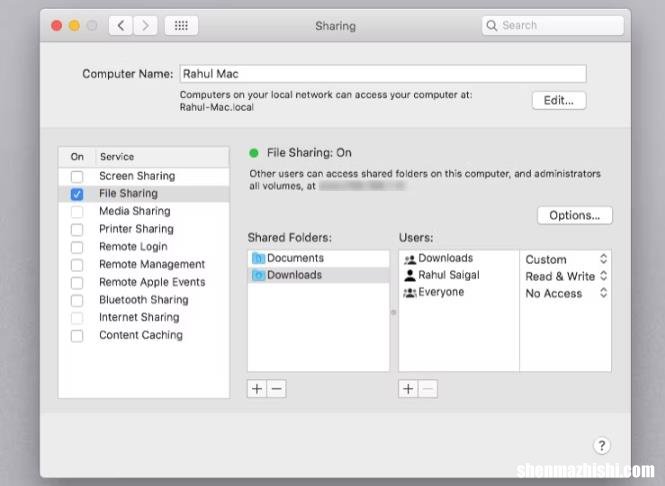Select Bluetooth Sharing in the service list
The image size is (665, 486).
(144, 300)
